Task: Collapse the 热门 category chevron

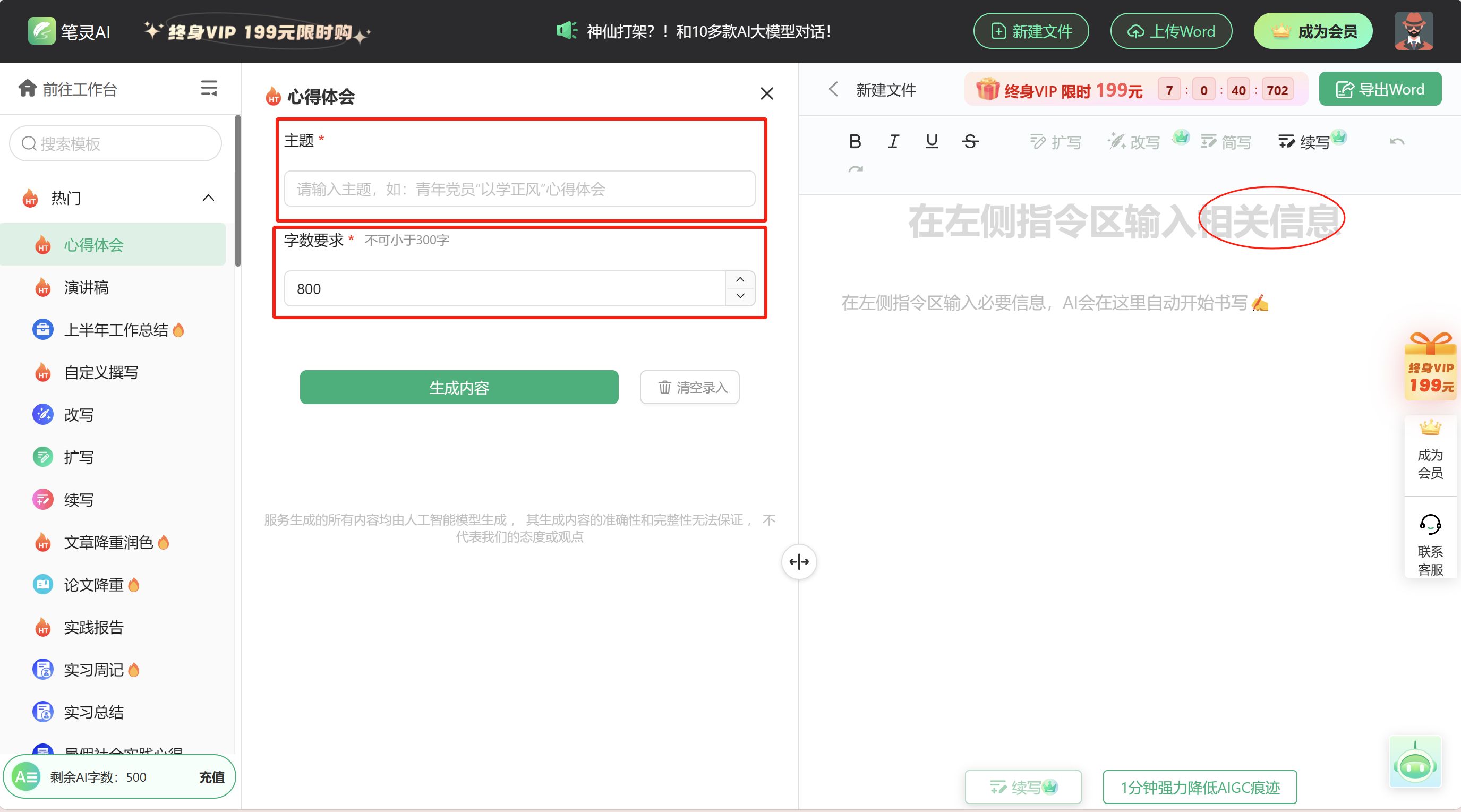Action: tap(208, 198)
